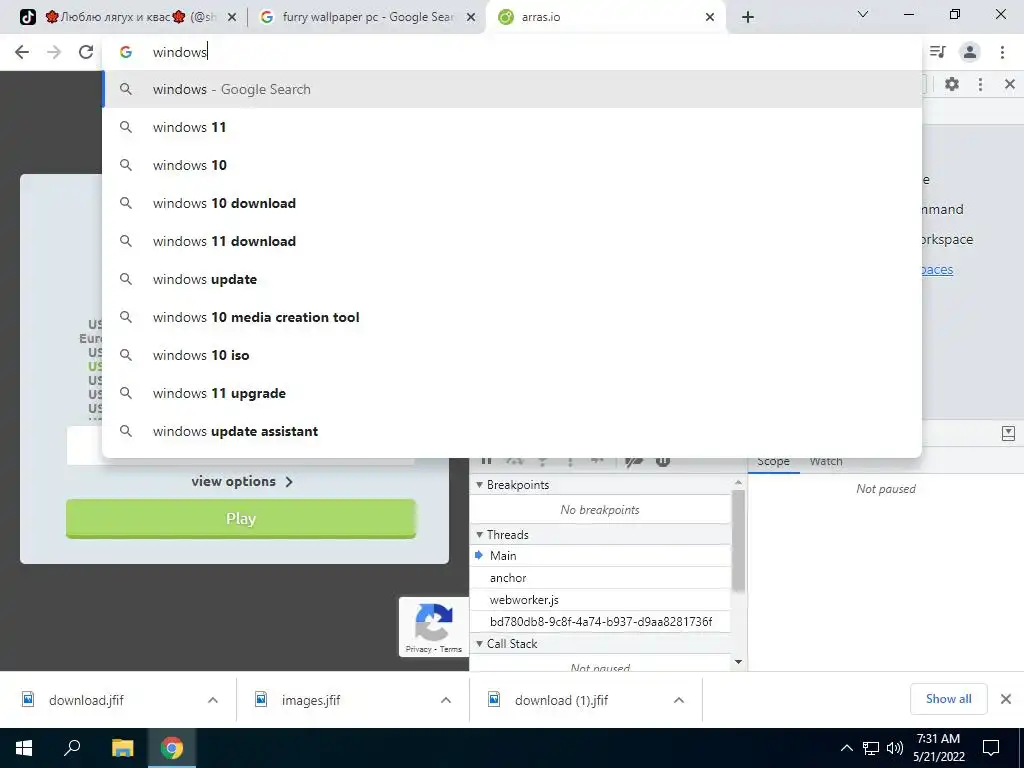Close the DevTools panel

(1010, 84)
